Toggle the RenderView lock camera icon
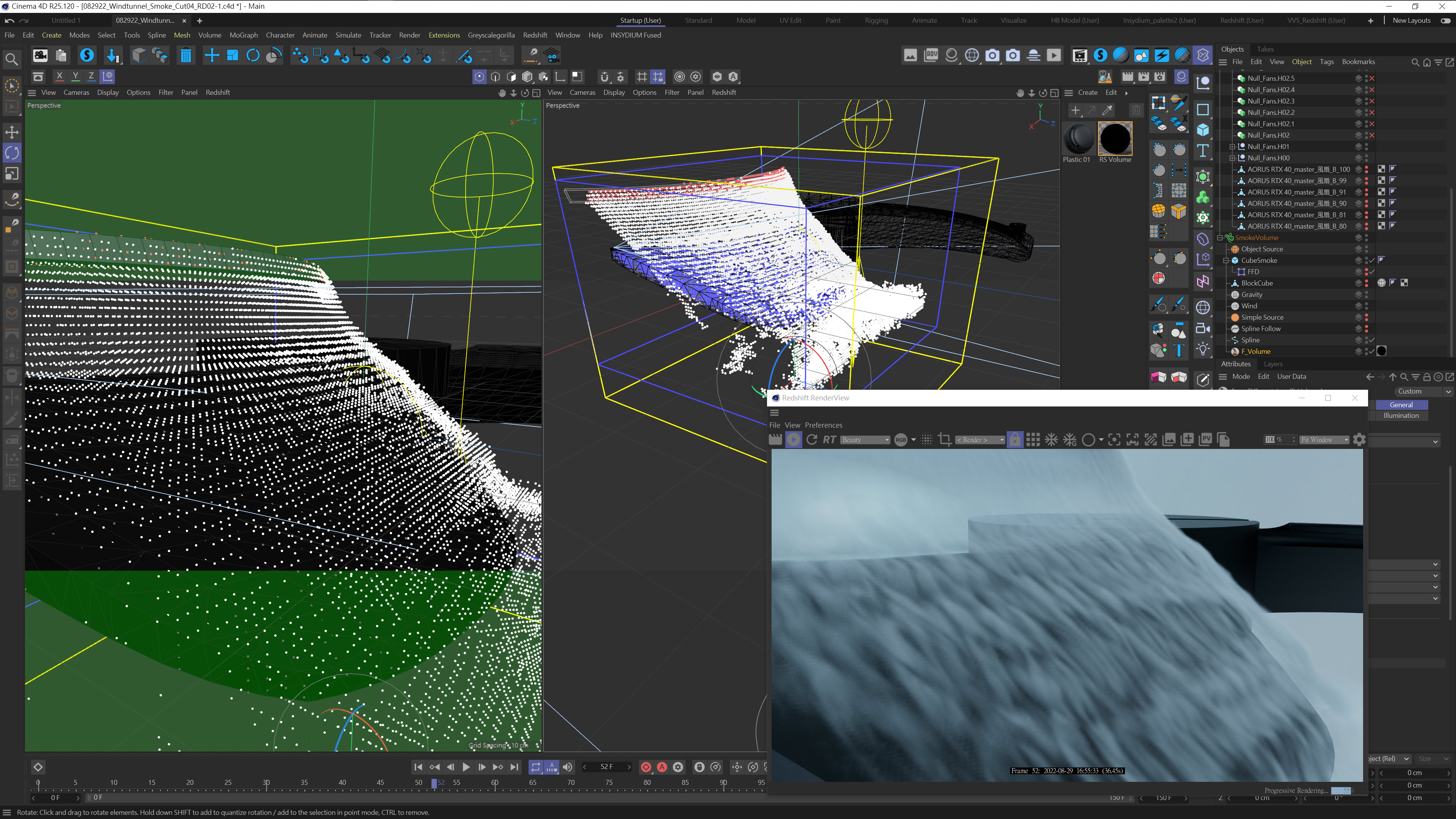 (x=1015, y=440)
